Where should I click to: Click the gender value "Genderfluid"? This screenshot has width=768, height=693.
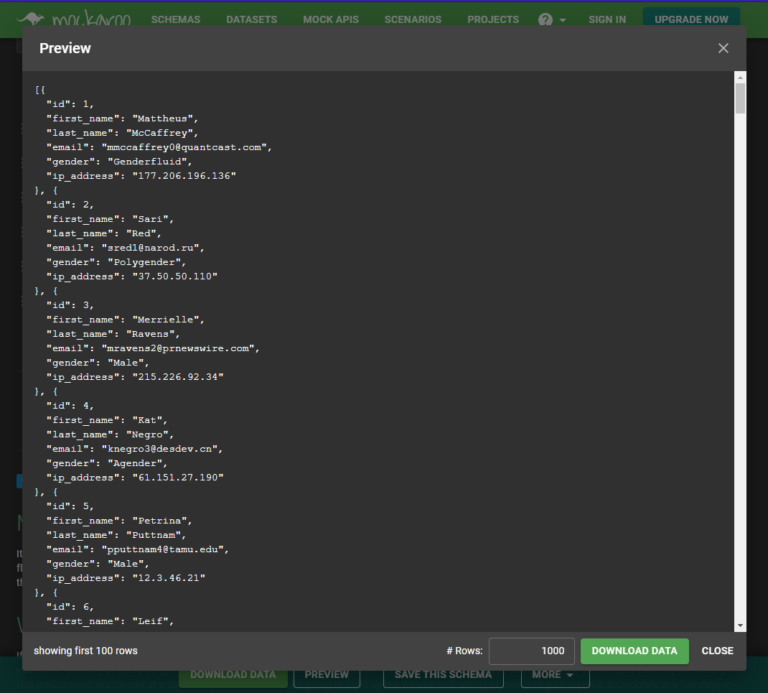(147, 162)
